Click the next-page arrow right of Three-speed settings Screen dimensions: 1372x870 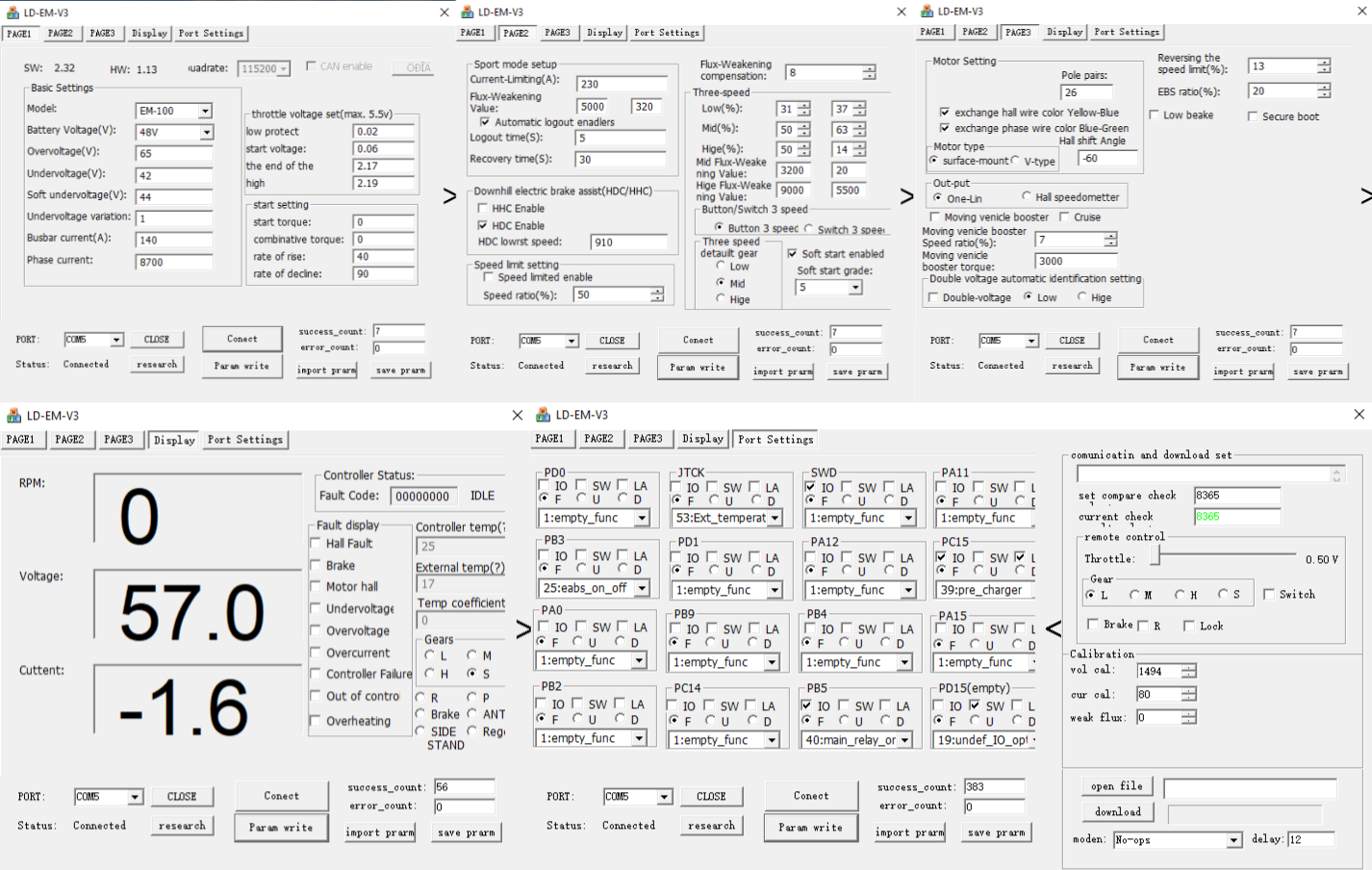pyautogui.click(x=906, y=196)
